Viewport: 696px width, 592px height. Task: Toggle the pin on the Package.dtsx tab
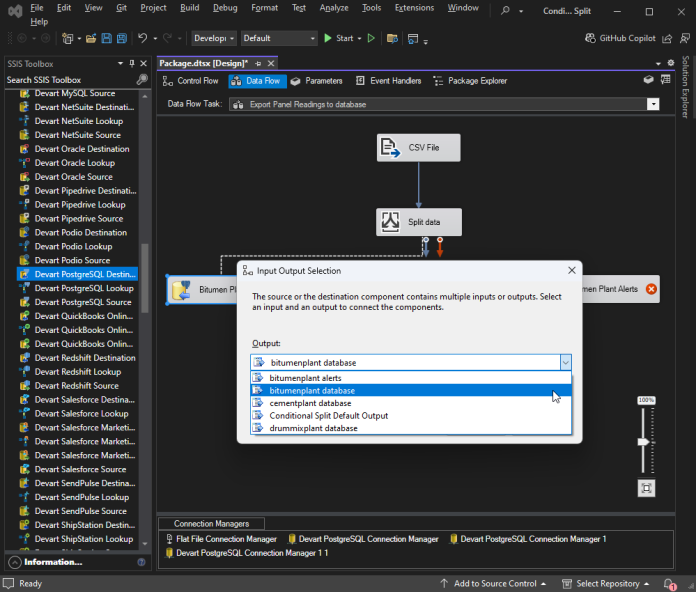(258, 63)
